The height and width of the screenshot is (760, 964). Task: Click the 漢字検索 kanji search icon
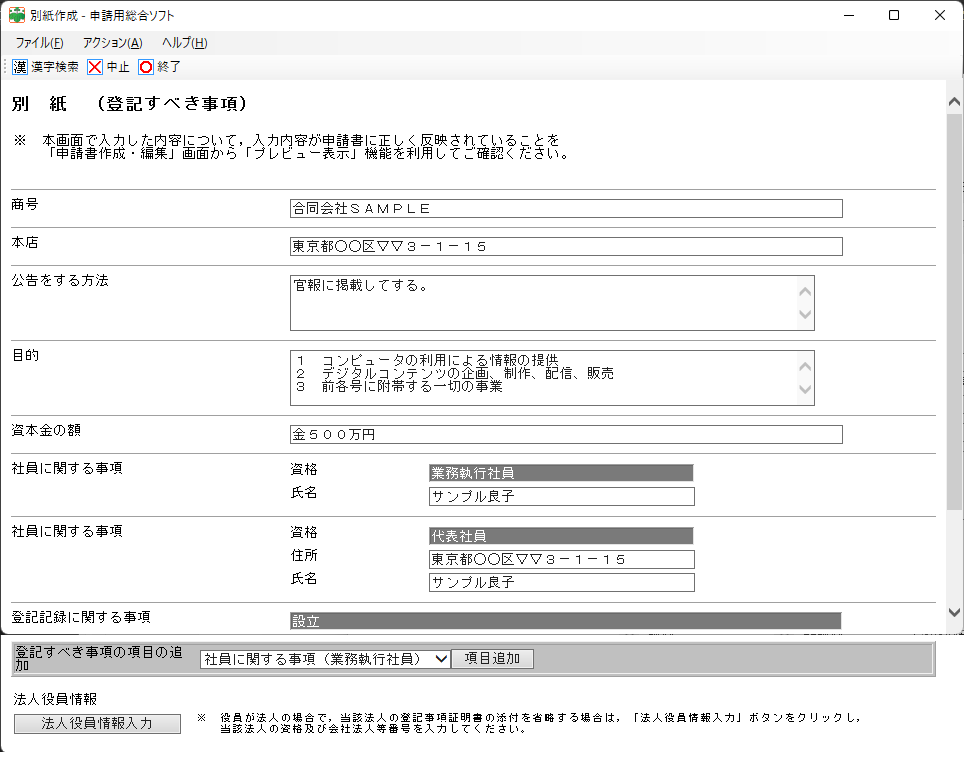[20, 67]
